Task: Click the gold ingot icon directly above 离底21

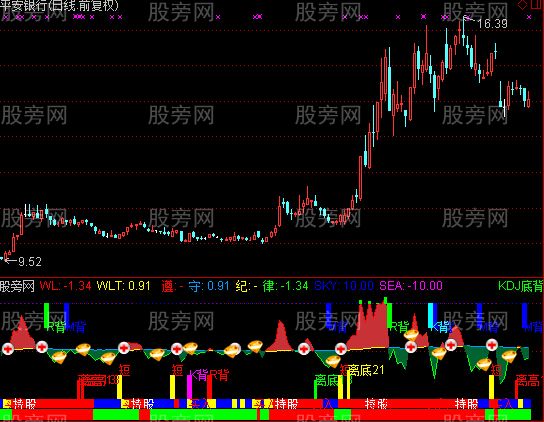Action: (333, 361)
